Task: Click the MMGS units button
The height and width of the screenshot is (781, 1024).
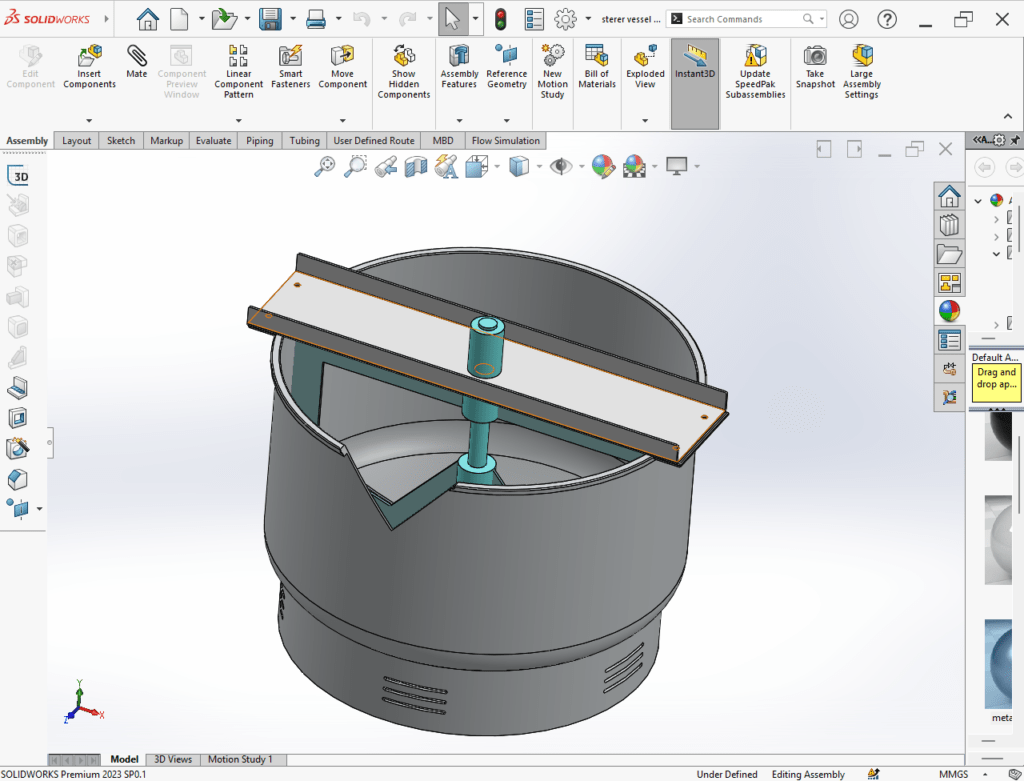Action: click(952, 774)
